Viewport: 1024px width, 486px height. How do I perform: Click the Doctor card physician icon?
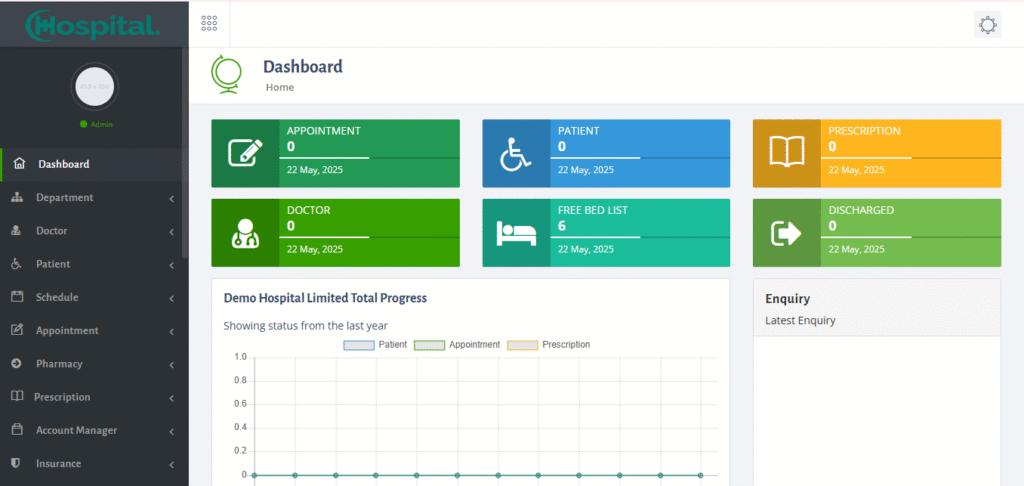[245, 233]
